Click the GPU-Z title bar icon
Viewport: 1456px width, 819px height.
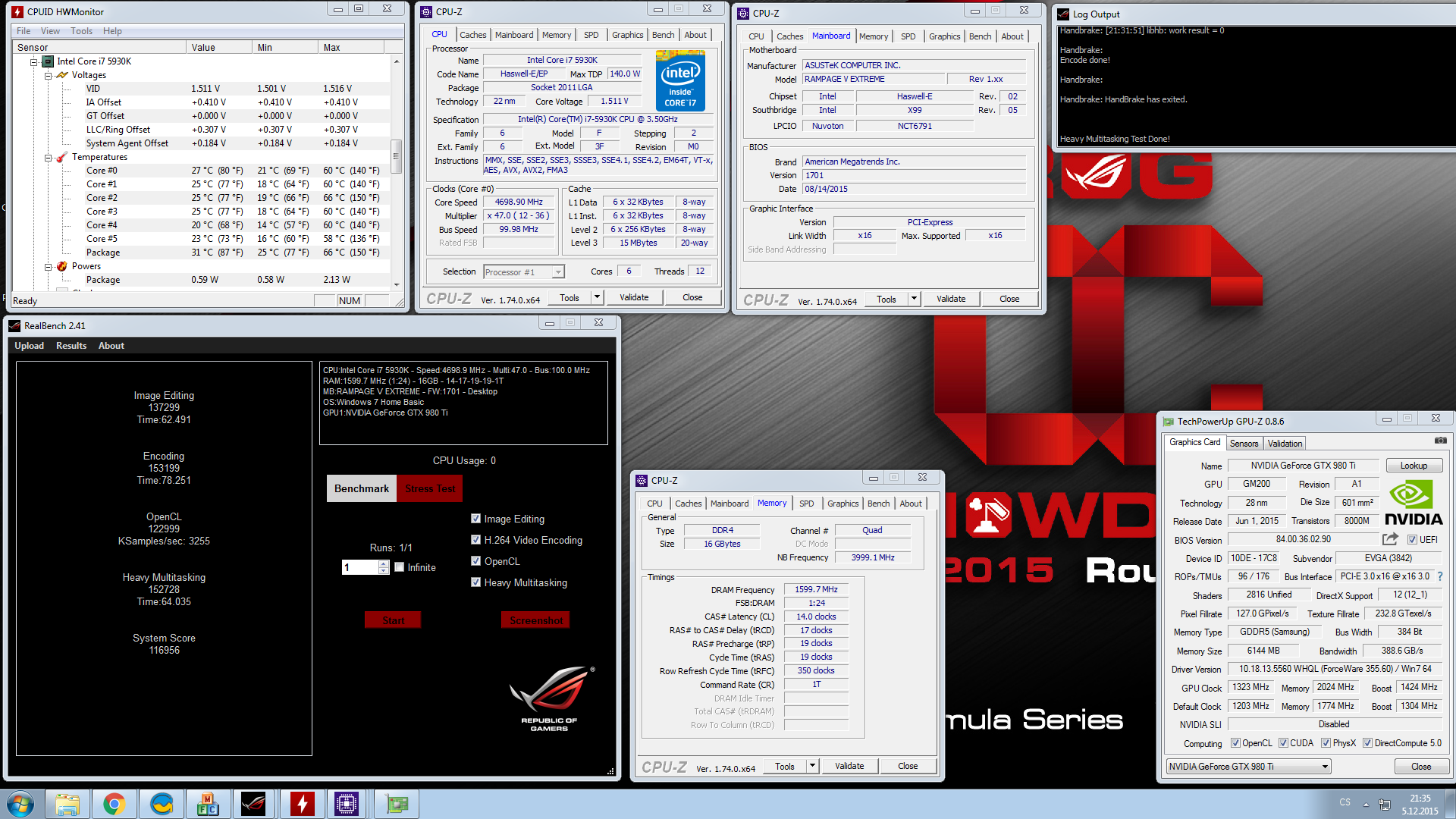(x=1169, y=422)
